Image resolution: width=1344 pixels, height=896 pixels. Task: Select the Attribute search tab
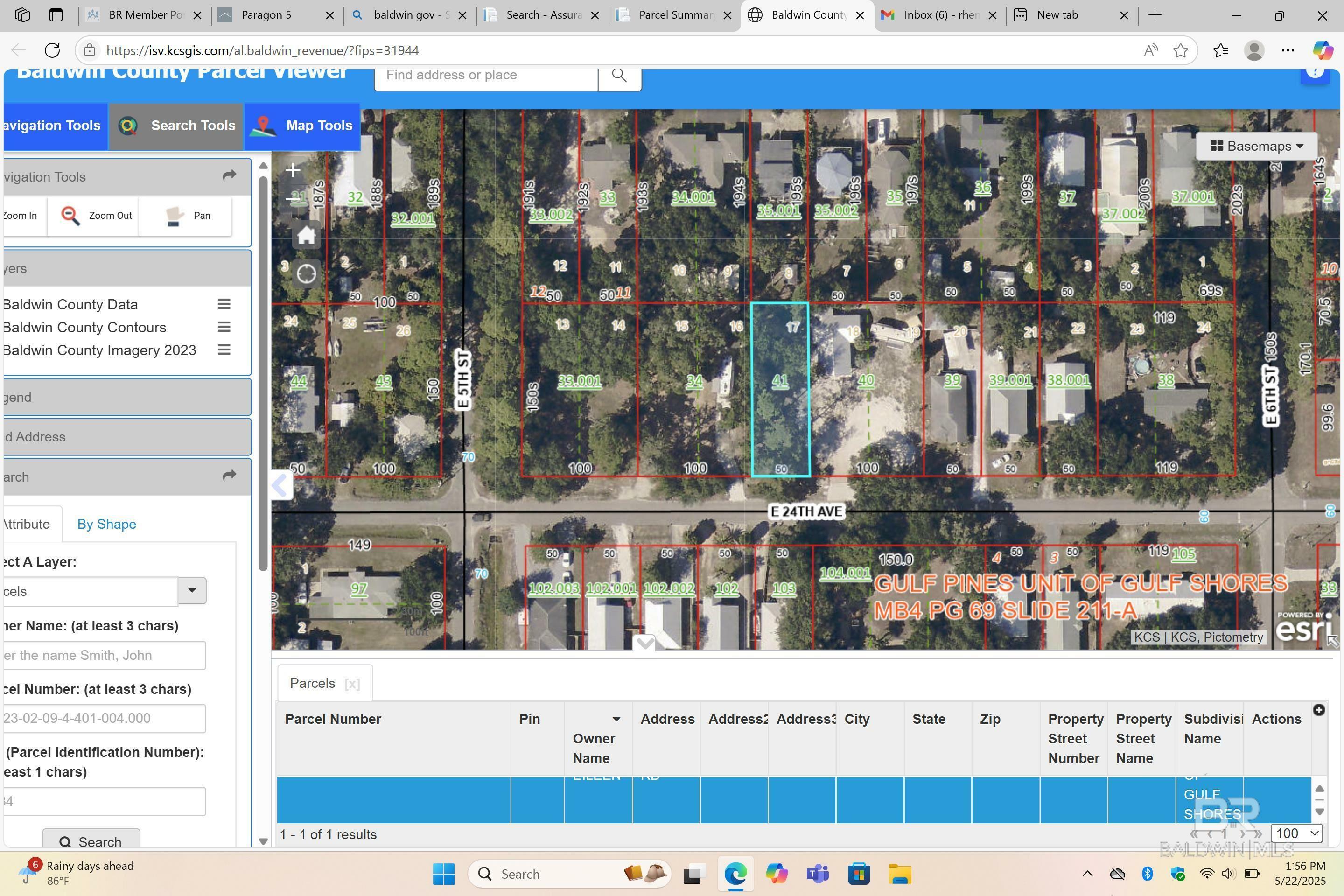32,524
